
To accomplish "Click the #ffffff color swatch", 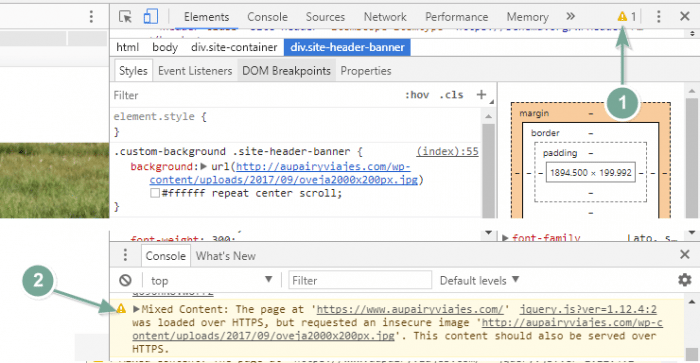I will coord(155,193).
